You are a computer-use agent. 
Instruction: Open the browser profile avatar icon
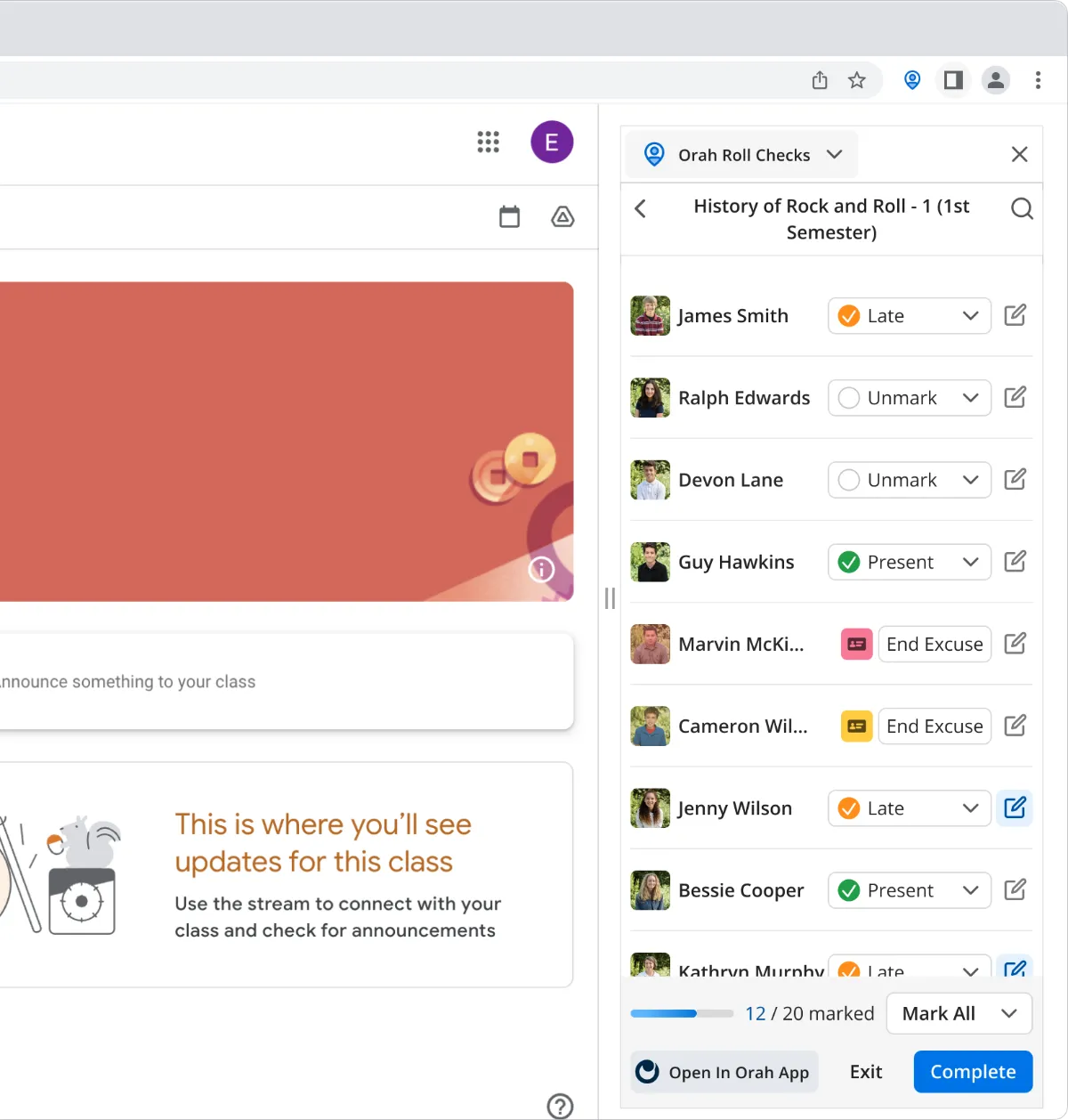(996, 80)
